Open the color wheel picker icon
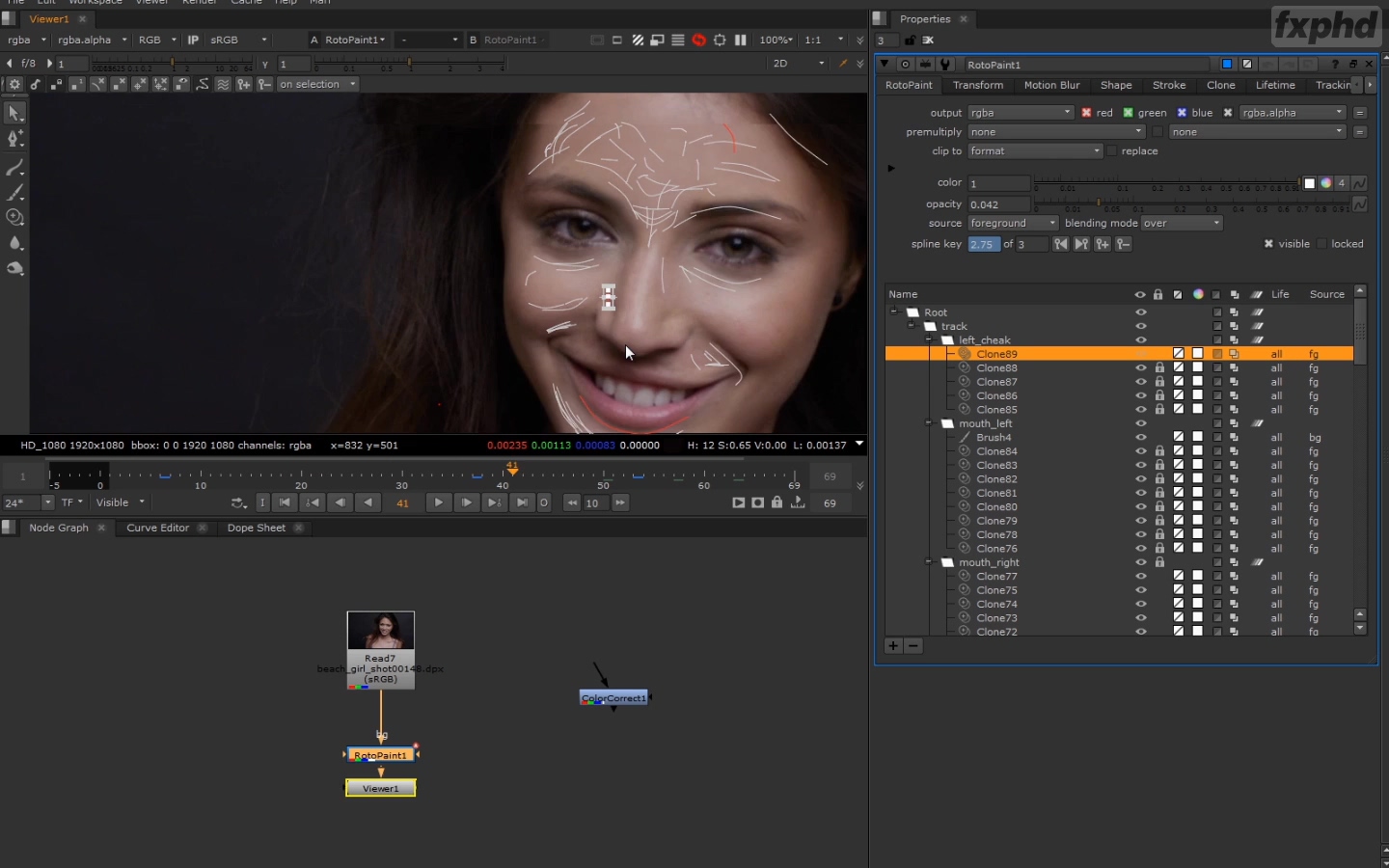1389x868 pixels. click(x=1325, y=183)
